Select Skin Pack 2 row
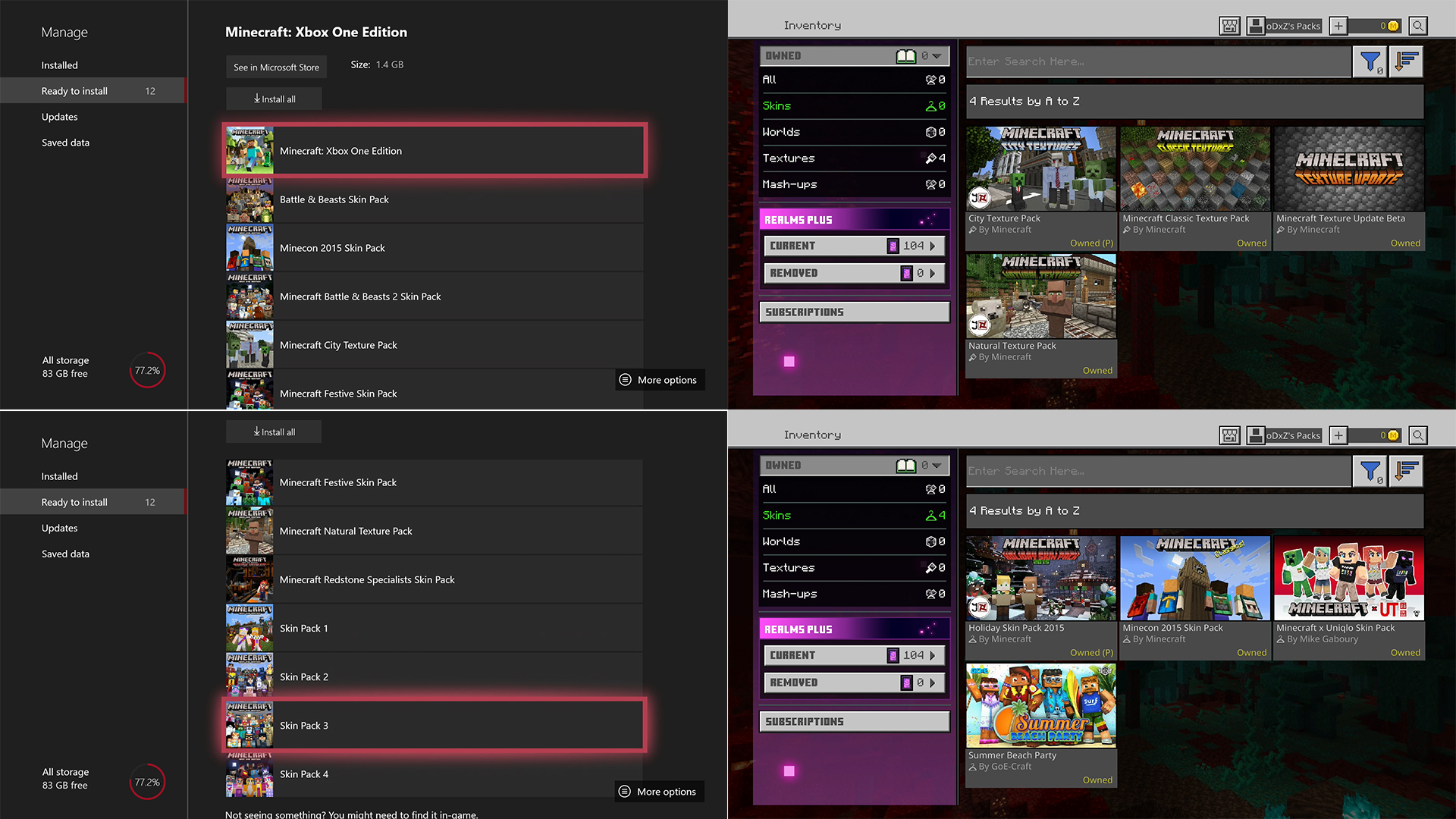1456x819 pixels. pyautogui.click(x=435, y=677)
